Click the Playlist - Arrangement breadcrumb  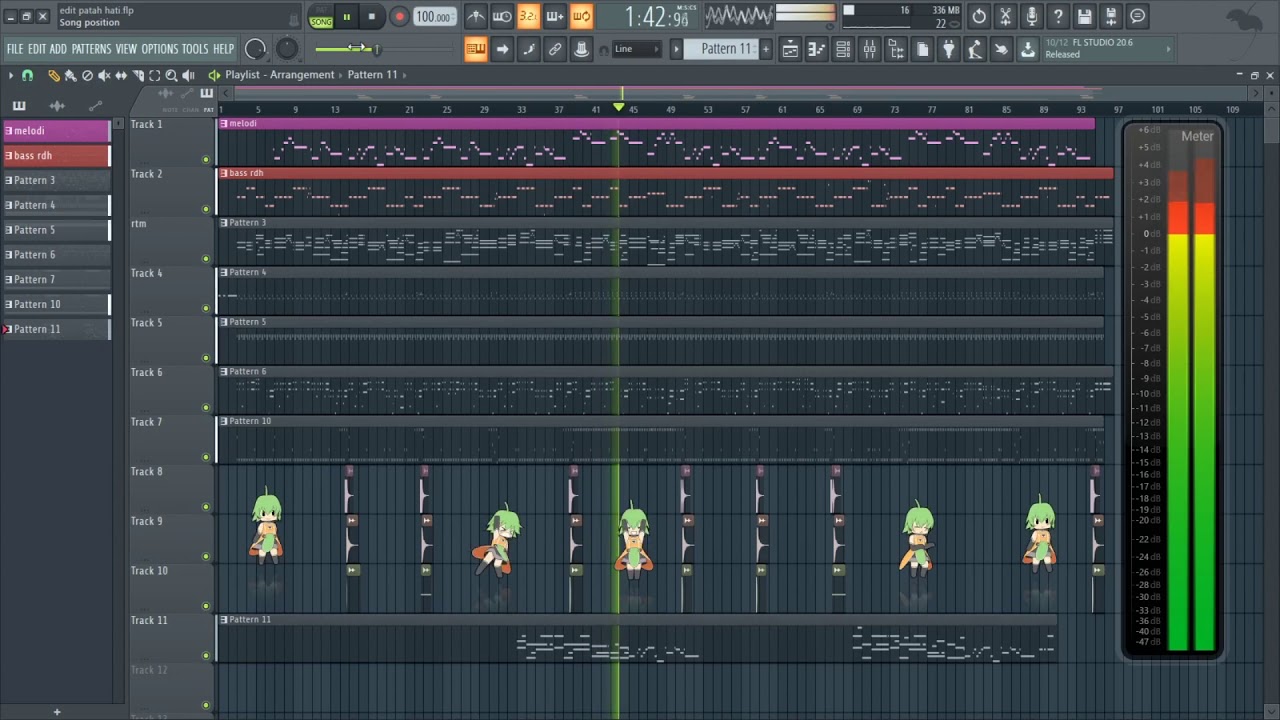coord(280,75)
